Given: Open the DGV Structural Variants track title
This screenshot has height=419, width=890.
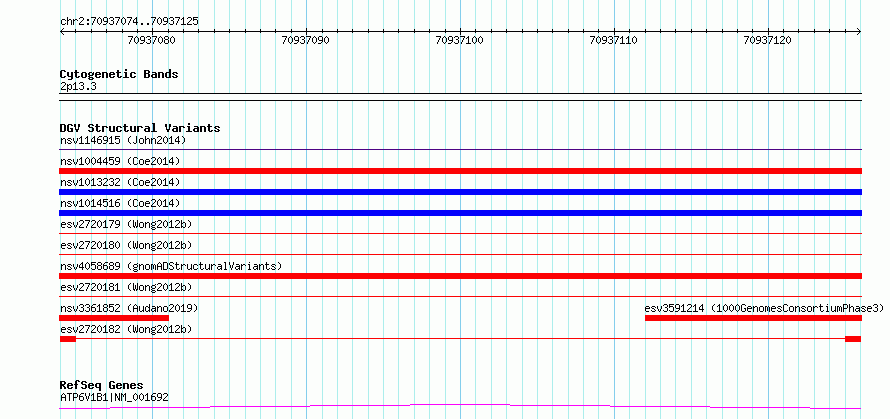Looking at the screenshot, I should point(140,128).
